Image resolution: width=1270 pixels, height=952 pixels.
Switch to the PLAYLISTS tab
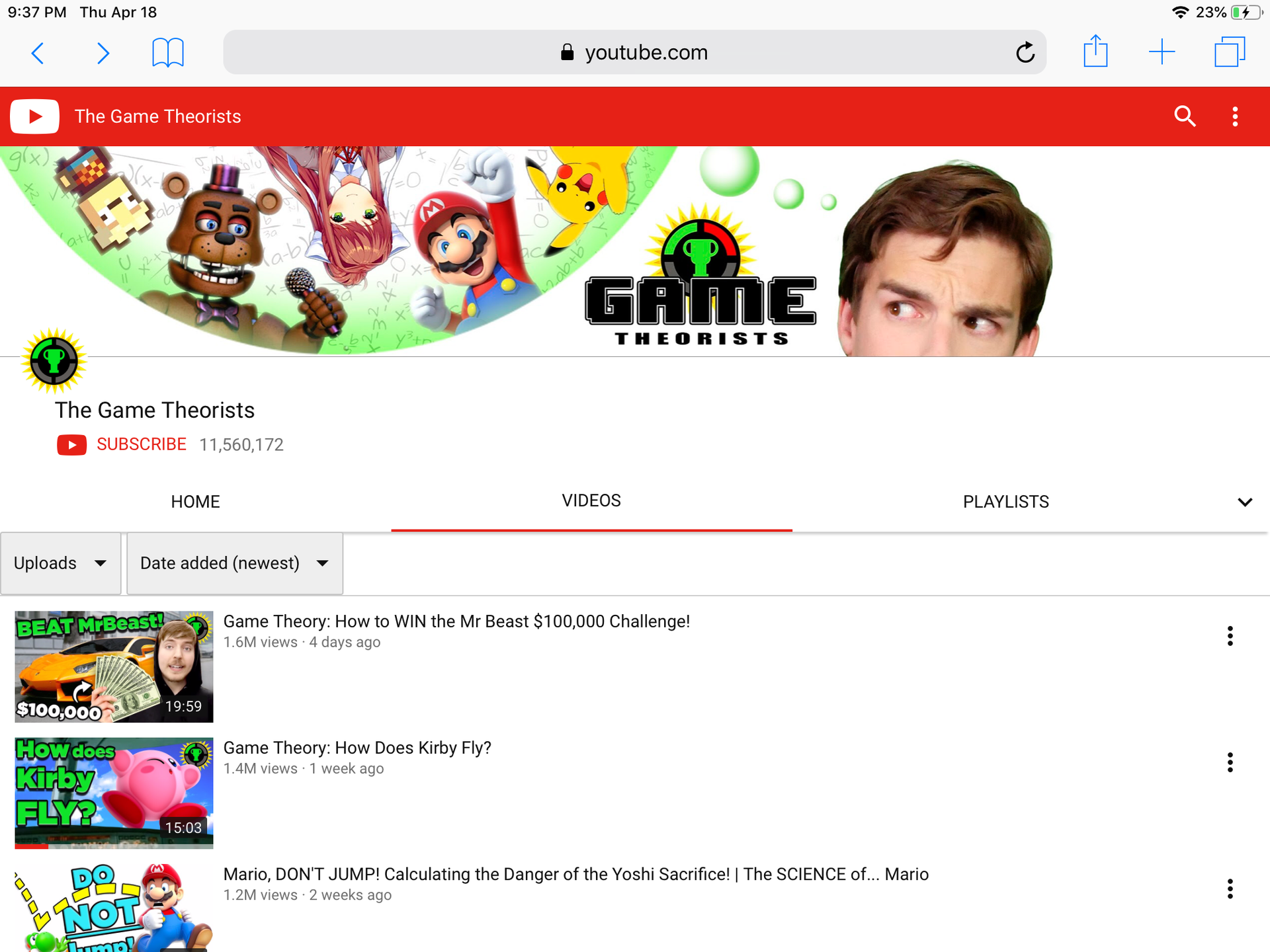(1005, 502)
